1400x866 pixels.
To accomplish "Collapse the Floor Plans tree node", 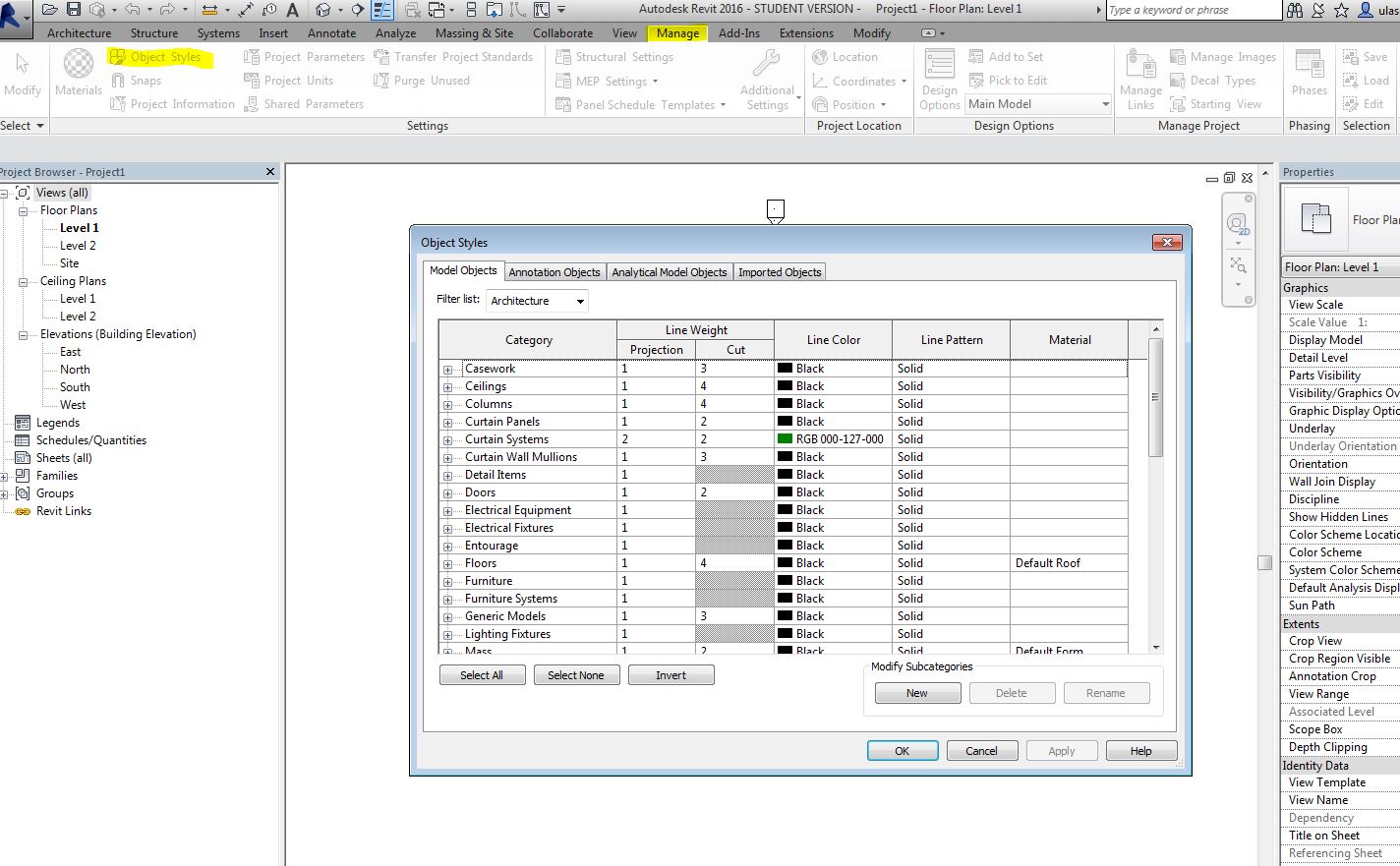I will [x=23, y=210].
